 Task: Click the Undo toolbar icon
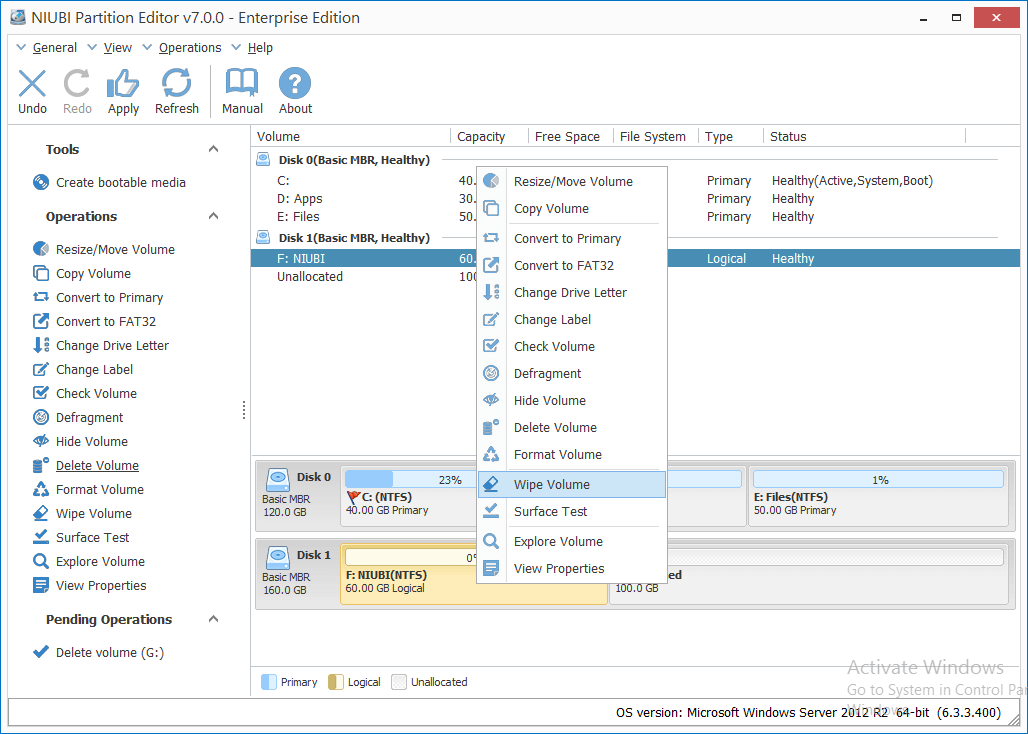pyautogui.click(x=32, y=83)
